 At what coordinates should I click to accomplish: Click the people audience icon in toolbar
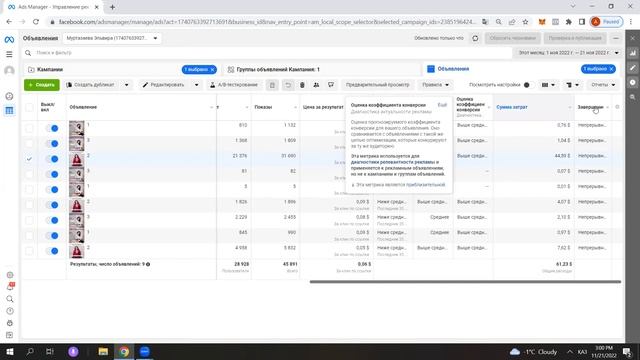316,85
